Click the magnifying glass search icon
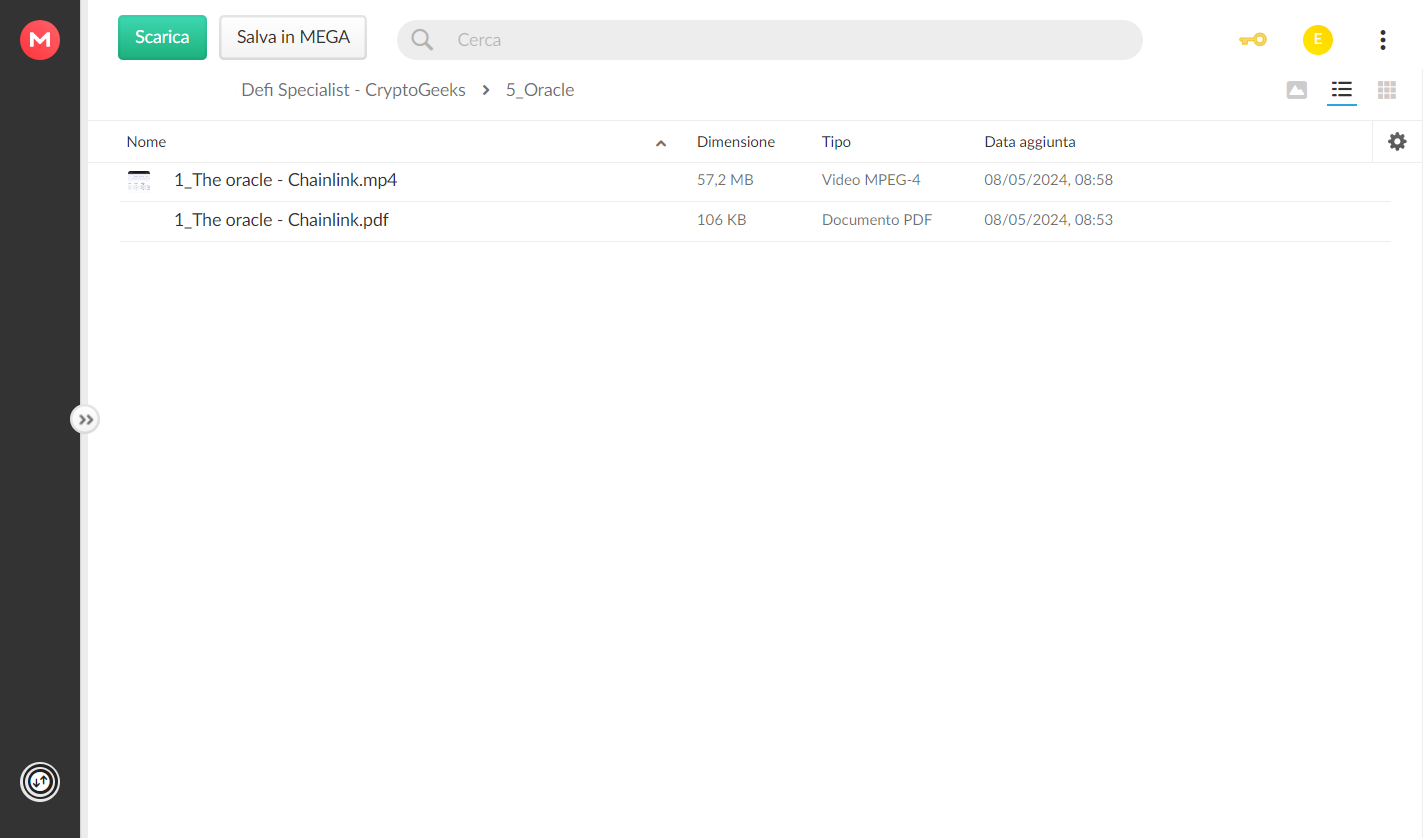1423x838 pixels. click(x=422, y=40)
